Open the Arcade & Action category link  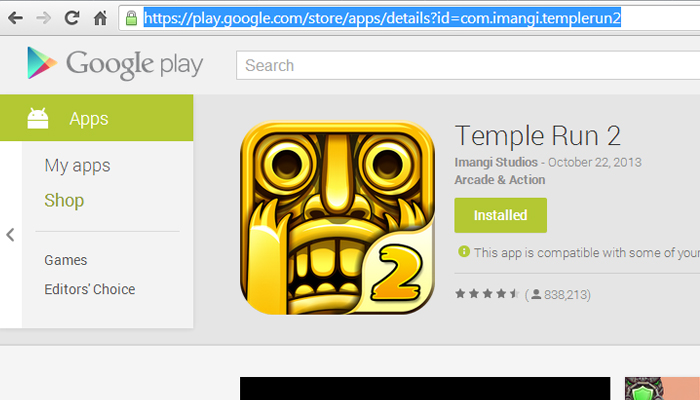point(500,179)
